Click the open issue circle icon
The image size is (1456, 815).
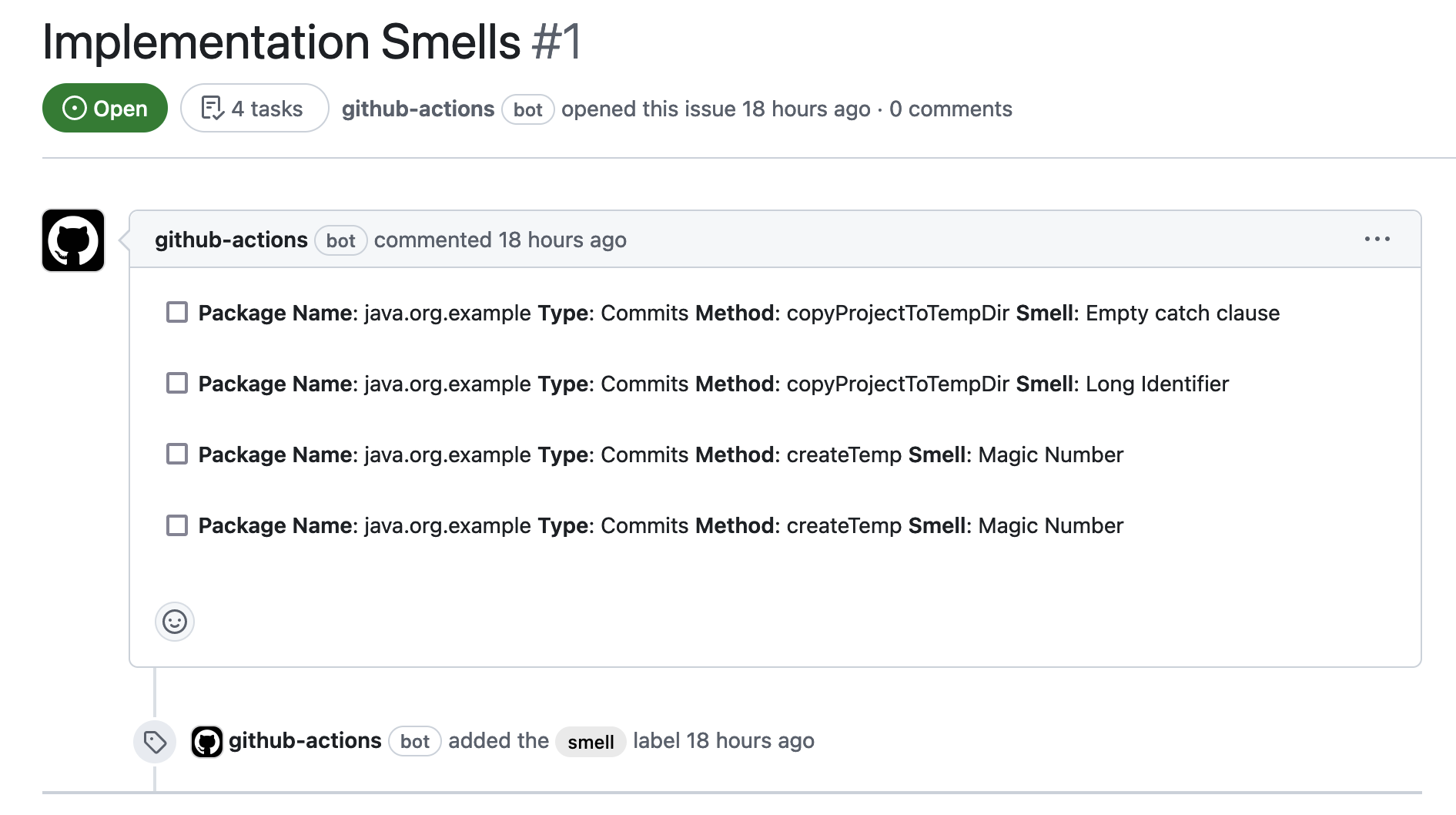pos(74,109)
